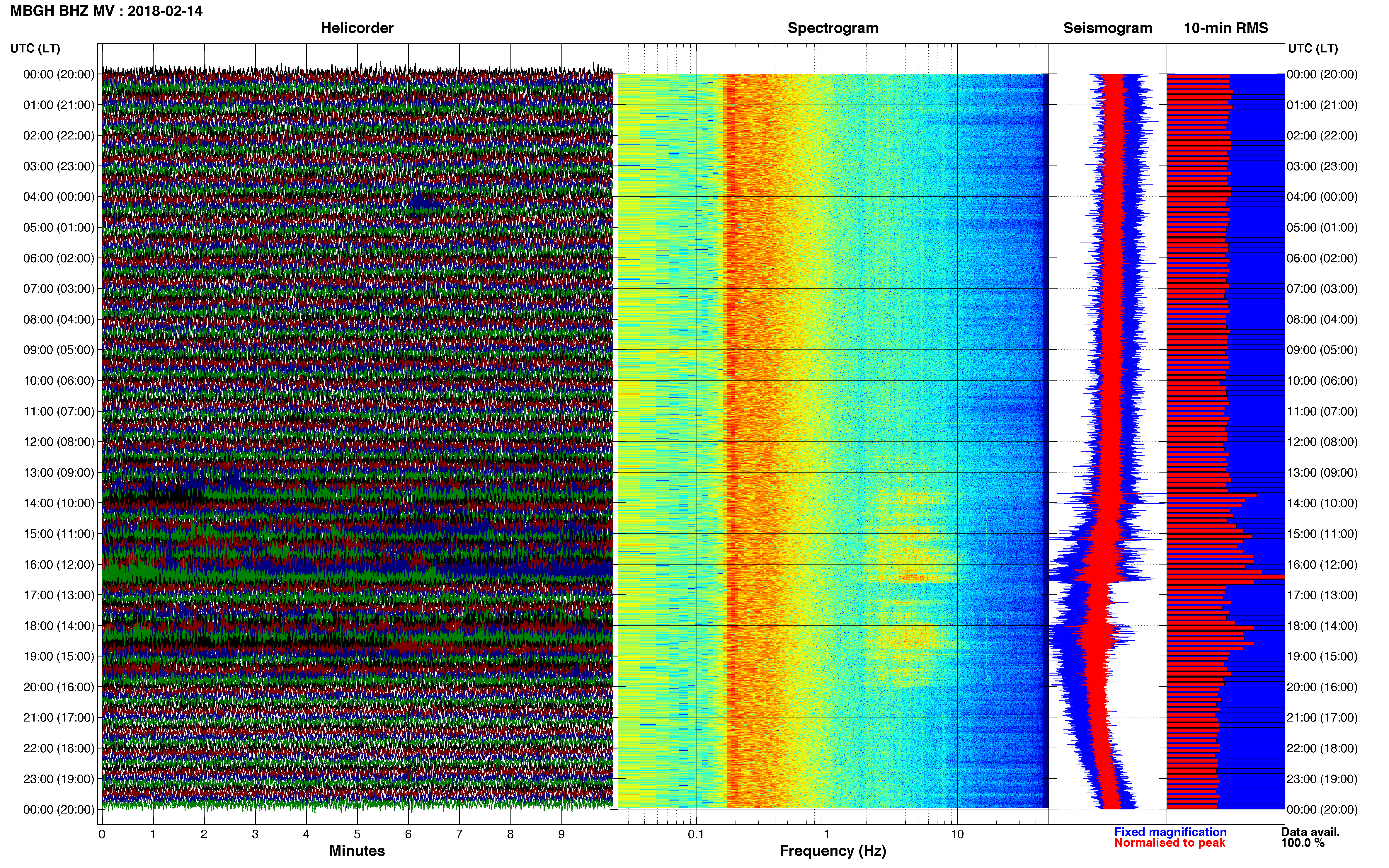Screen dimensions: 1389x868
Task: Click the RMS-side 21:00 (17:00) time label
Action: coord(1322,718)
